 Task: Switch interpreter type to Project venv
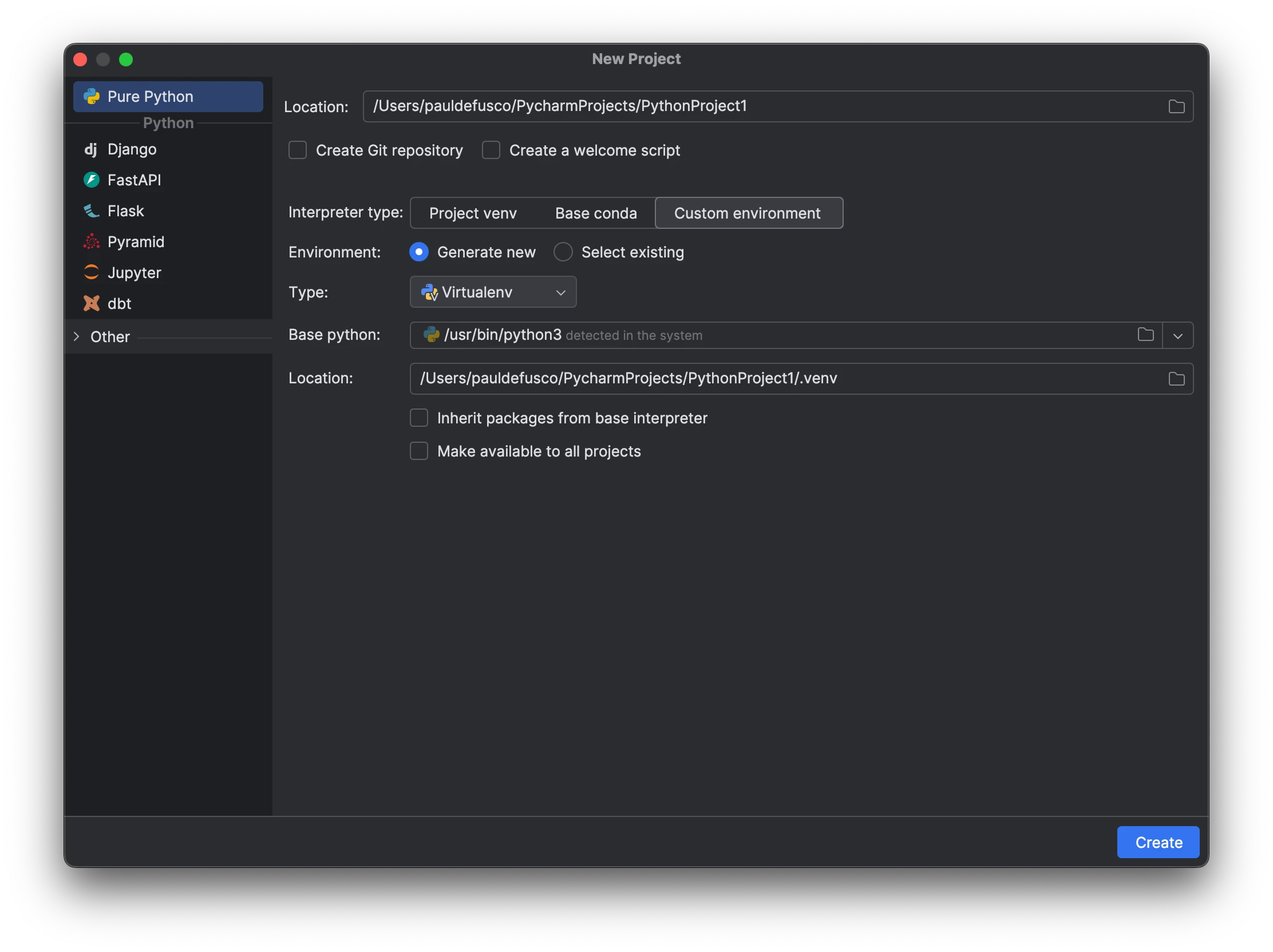click(x=473, y=213)
